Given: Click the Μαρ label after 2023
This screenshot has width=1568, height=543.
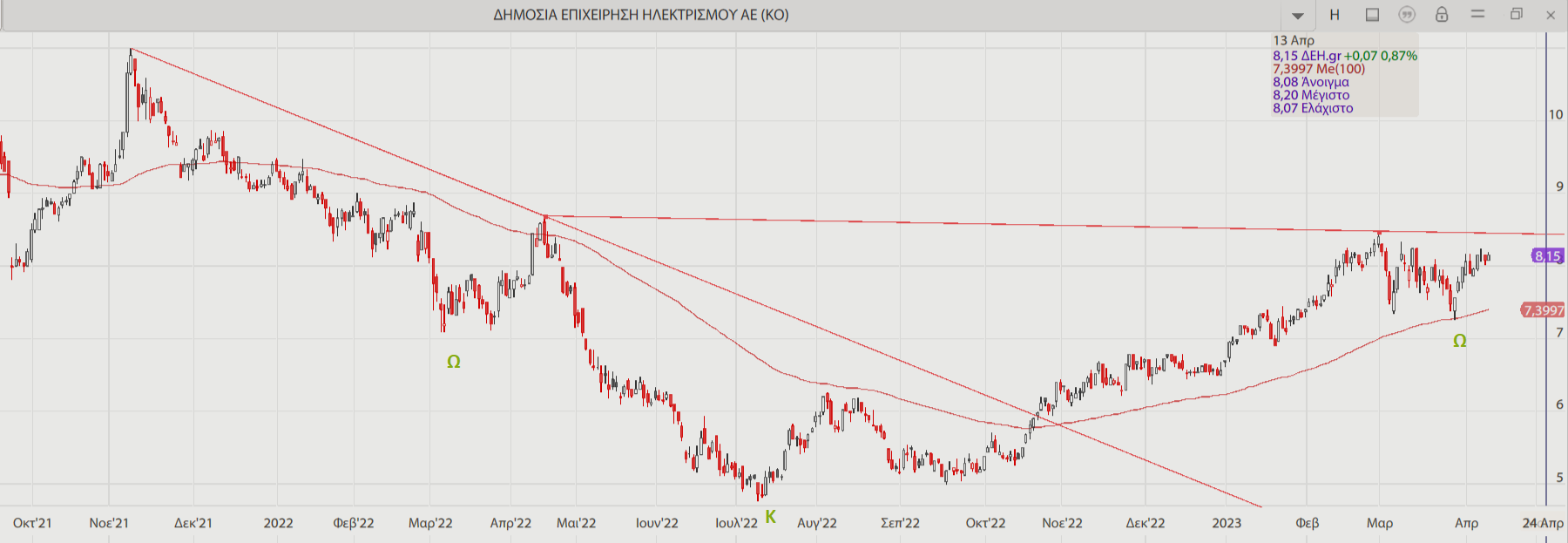Looking at the screenshot, I should [1380, 523].
